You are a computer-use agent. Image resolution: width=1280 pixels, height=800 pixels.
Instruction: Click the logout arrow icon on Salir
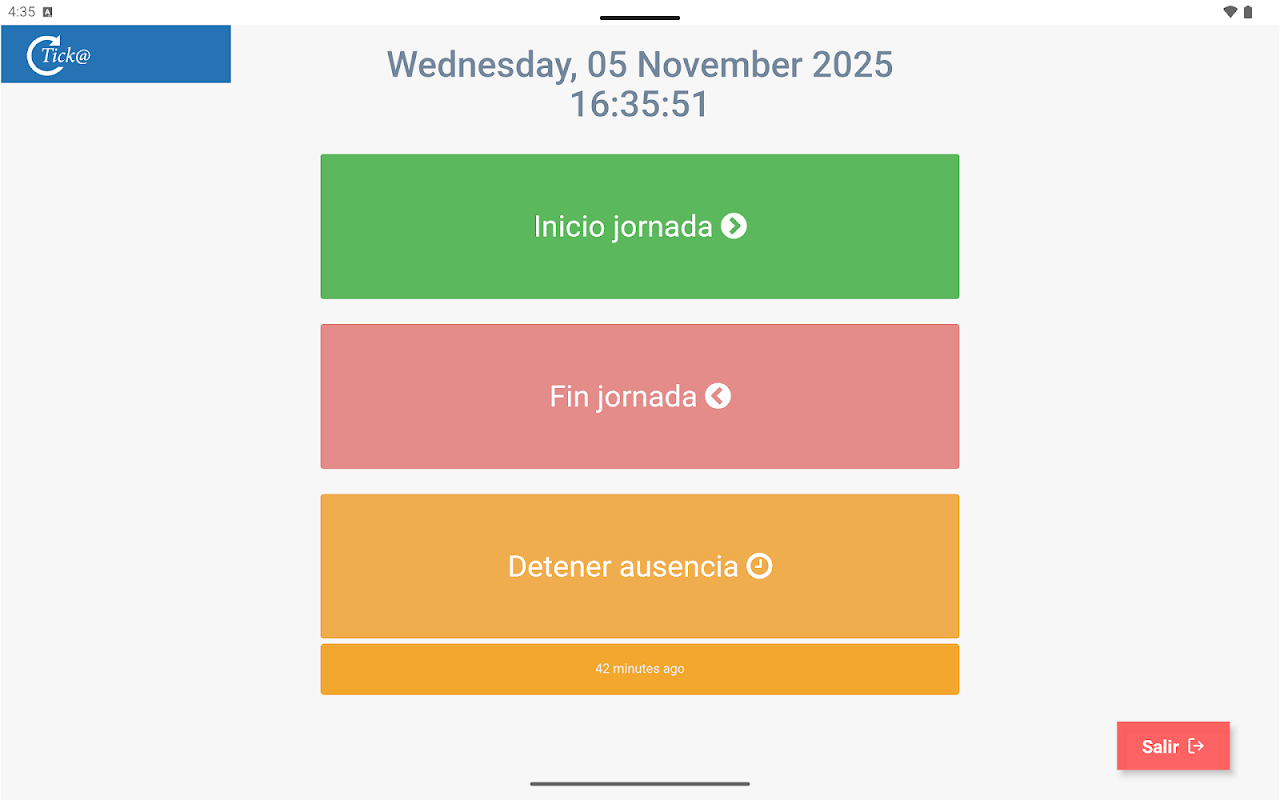point(1196,746)
